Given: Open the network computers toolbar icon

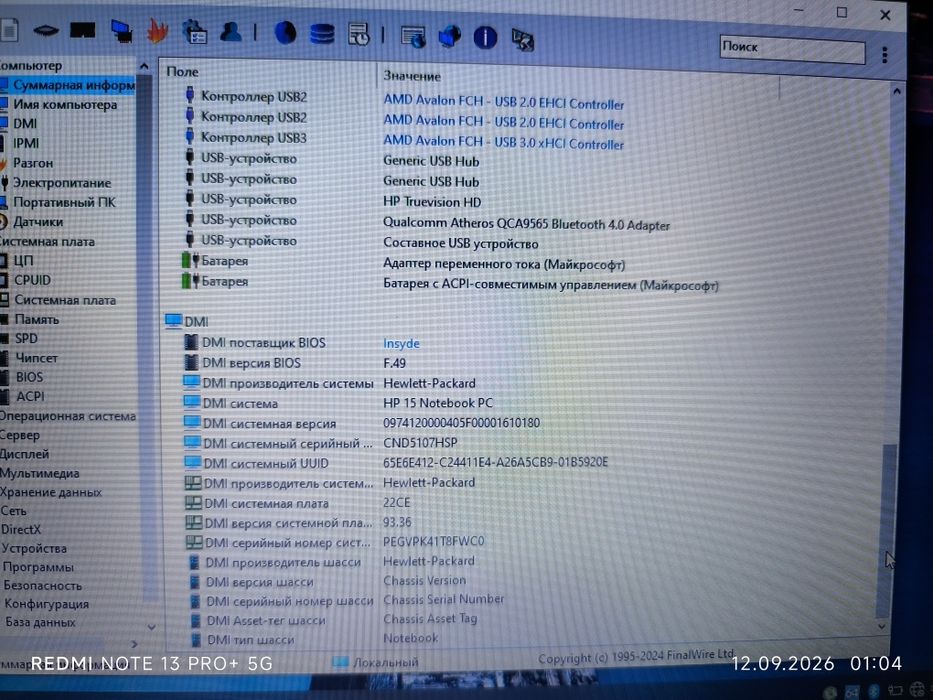Looking at the screenshot, I should pos(122,31).
